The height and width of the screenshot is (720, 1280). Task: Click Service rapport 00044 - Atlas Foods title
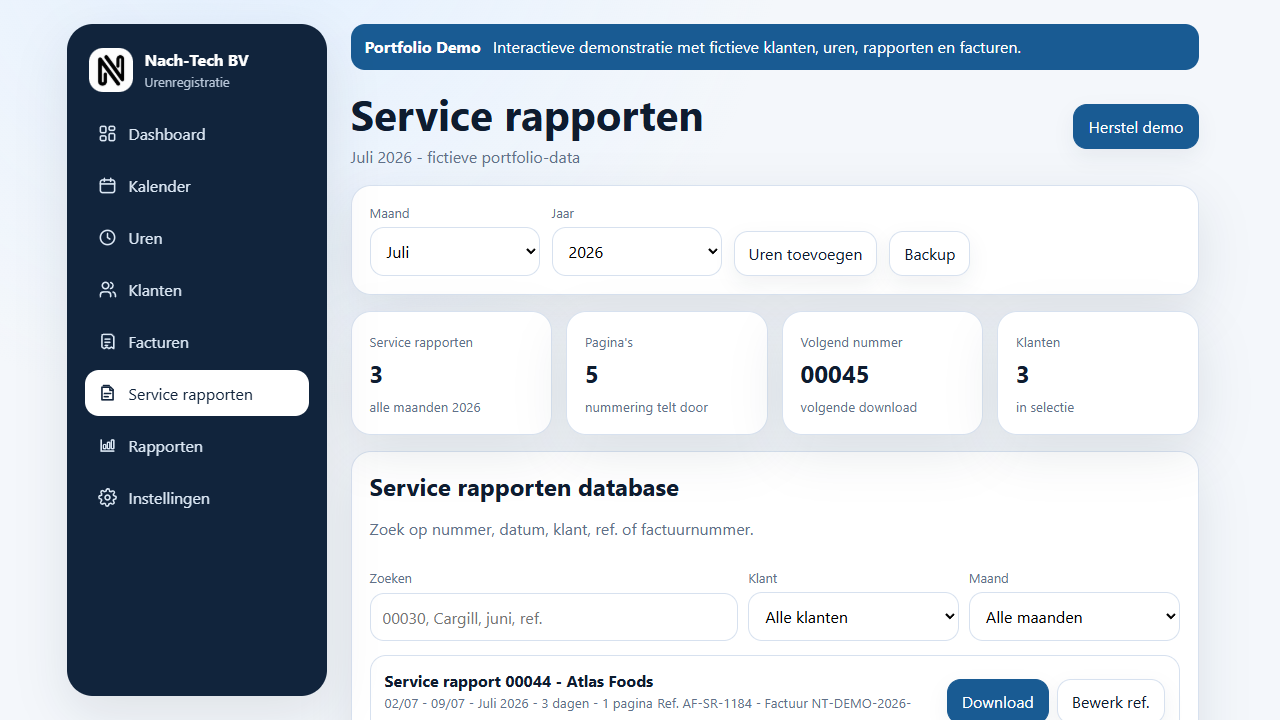click(x=519, y=681)
